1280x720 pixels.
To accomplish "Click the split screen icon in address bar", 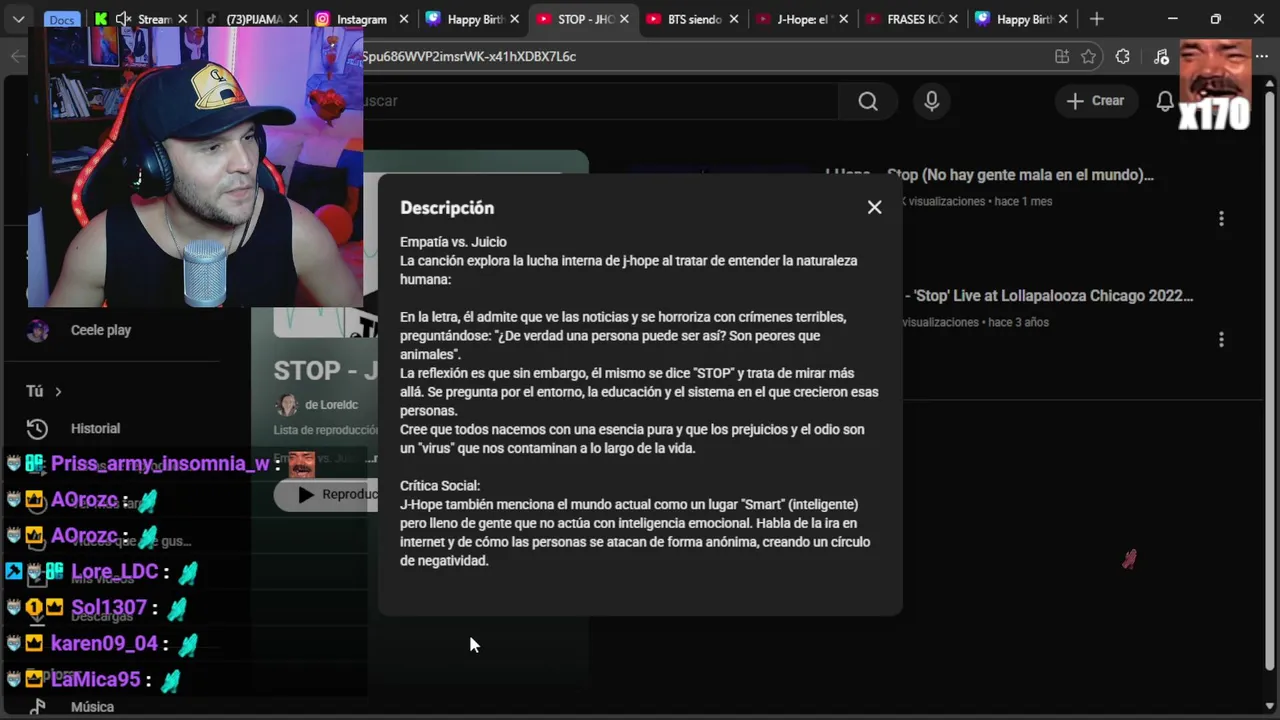I will click(1062, 57).
